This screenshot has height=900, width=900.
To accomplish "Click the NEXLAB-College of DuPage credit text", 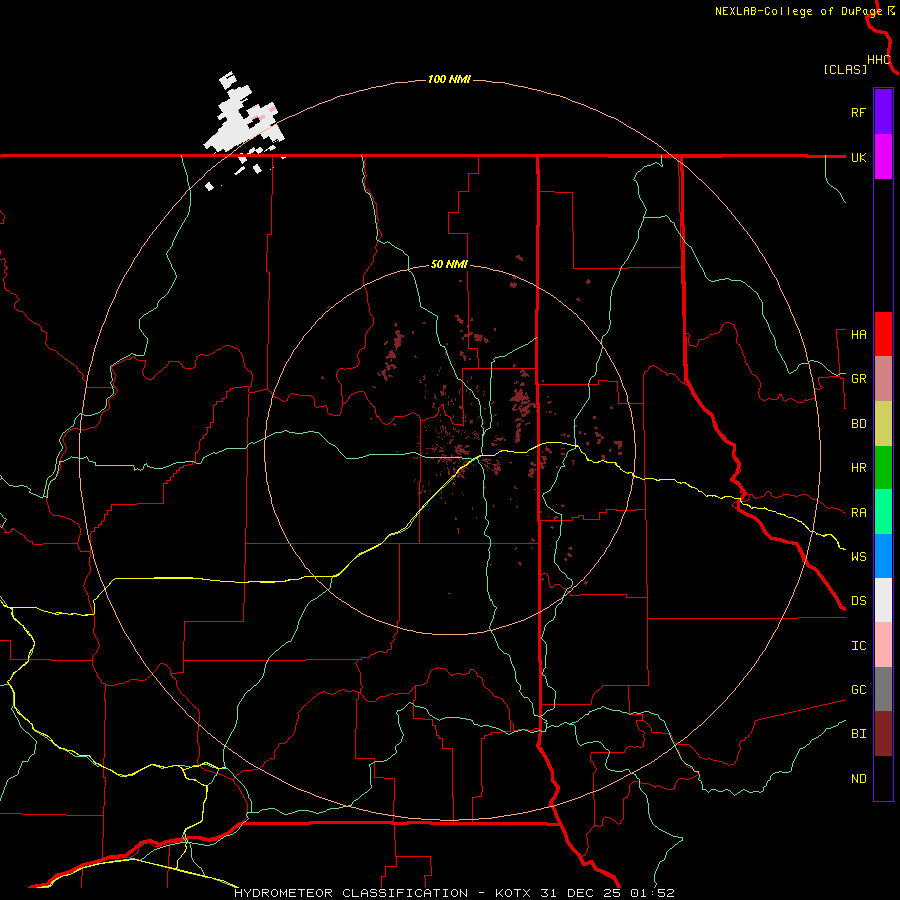I will pos(798,11).
